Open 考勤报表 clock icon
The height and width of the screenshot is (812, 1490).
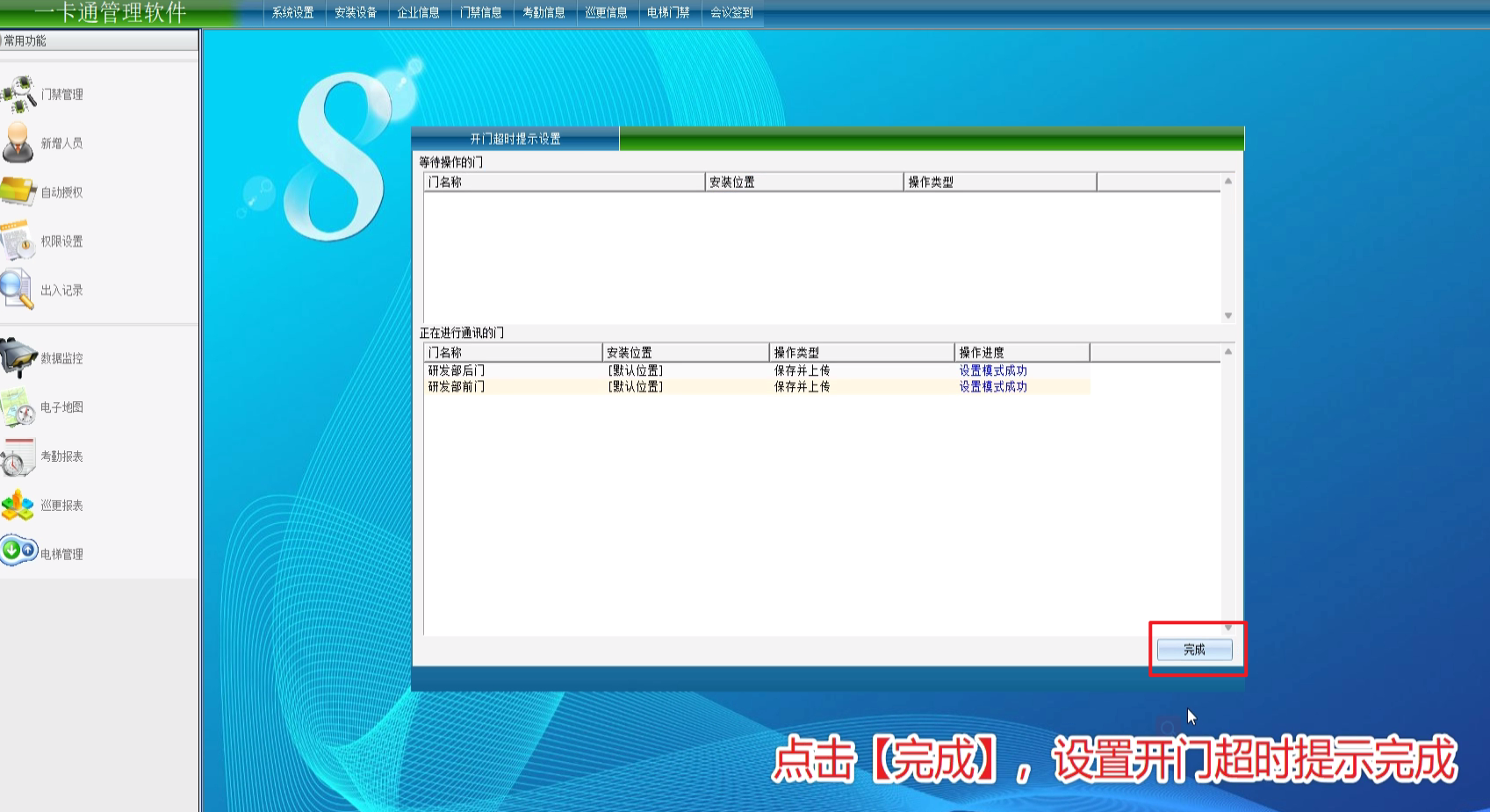[18, 456]
